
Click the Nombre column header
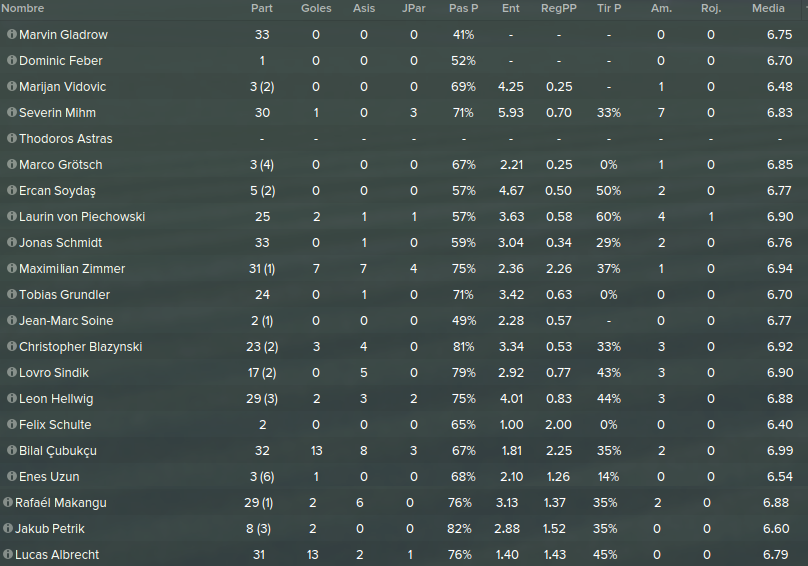(23, 8)
